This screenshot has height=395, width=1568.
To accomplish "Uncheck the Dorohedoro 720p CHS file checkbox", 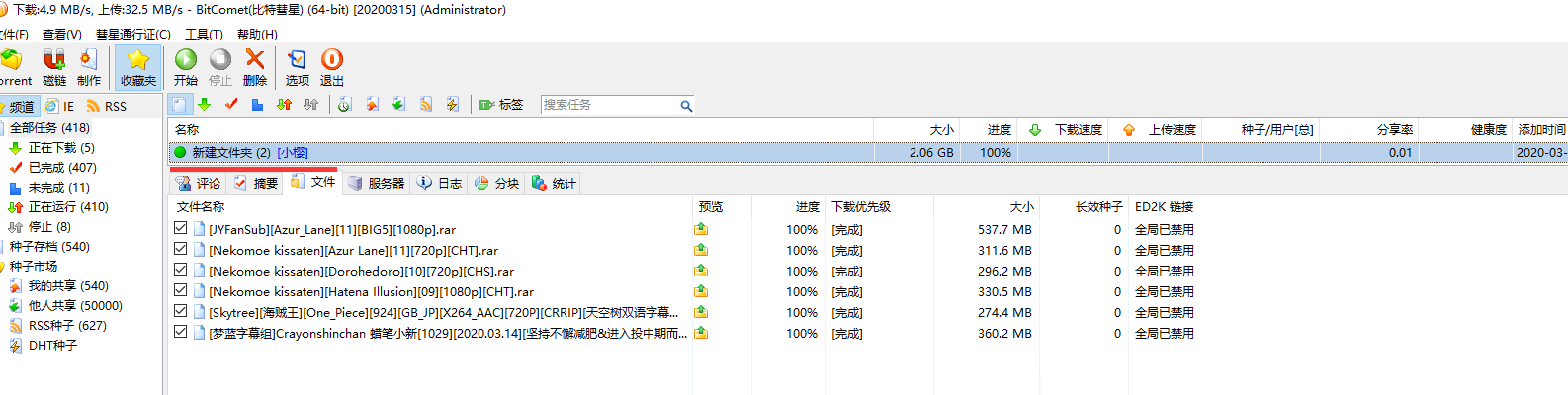I will coord(180,270).
